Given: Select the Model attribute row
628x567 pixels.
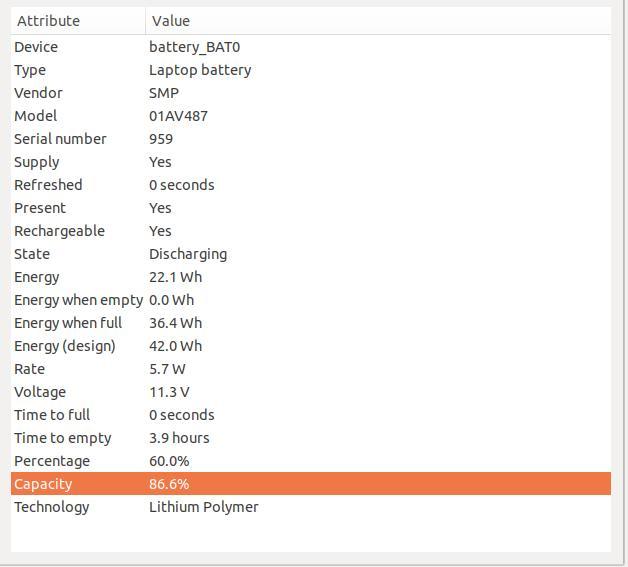Looking at the screenshot, I should (311, 116).
